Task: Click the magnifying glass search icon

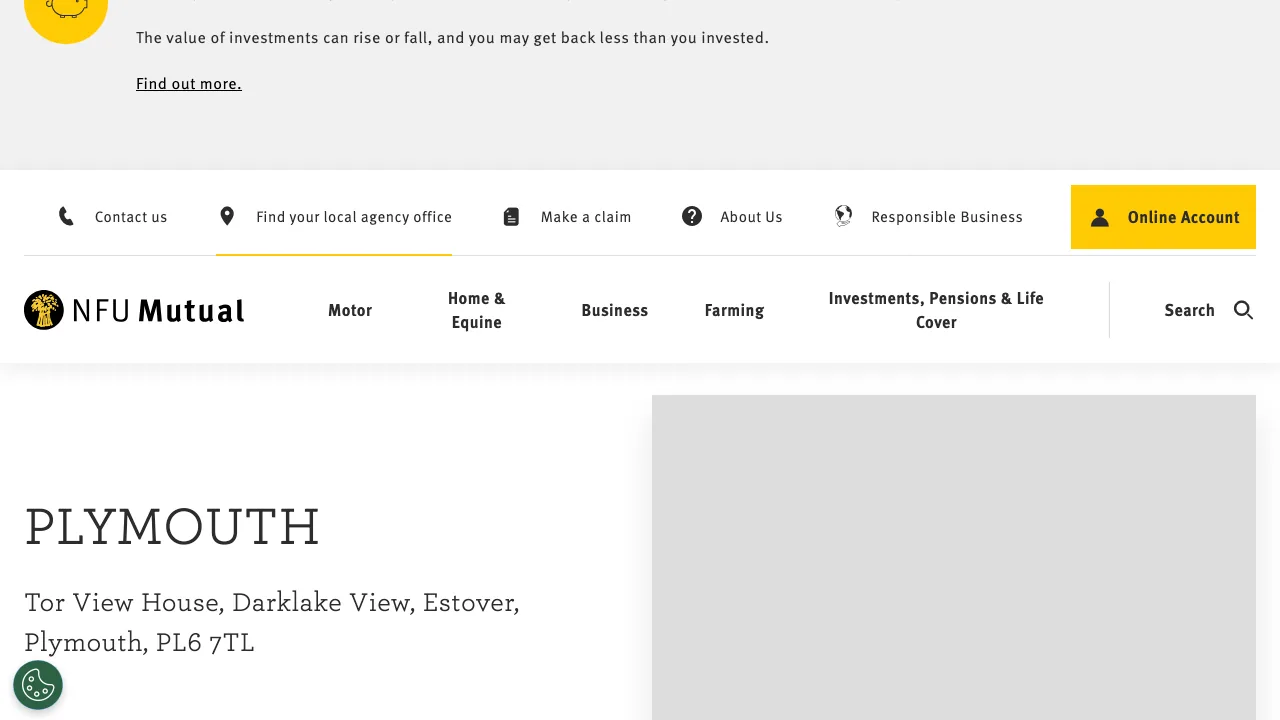Action: 1243,310
